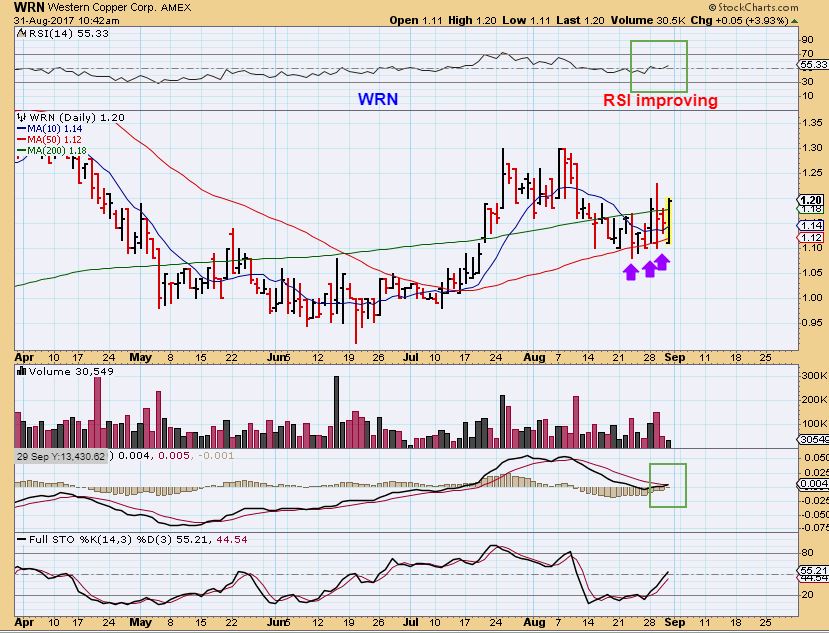The height and width of the screenshot is (633, 829).
Task: Click the Sep label on bottom date axis
Action: pos(675,622)
